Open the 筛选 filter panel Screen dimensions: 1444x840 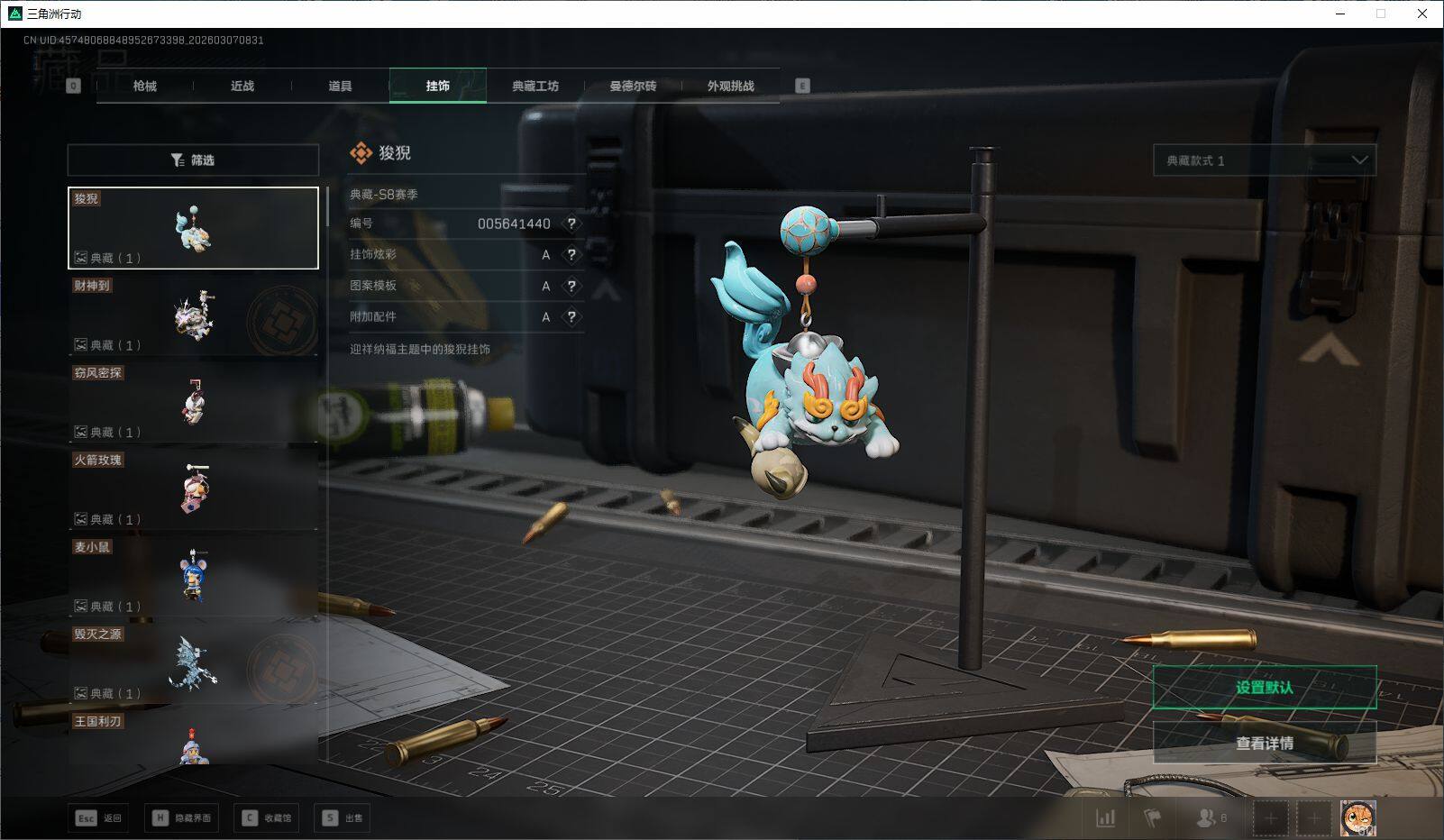point(193,160)
